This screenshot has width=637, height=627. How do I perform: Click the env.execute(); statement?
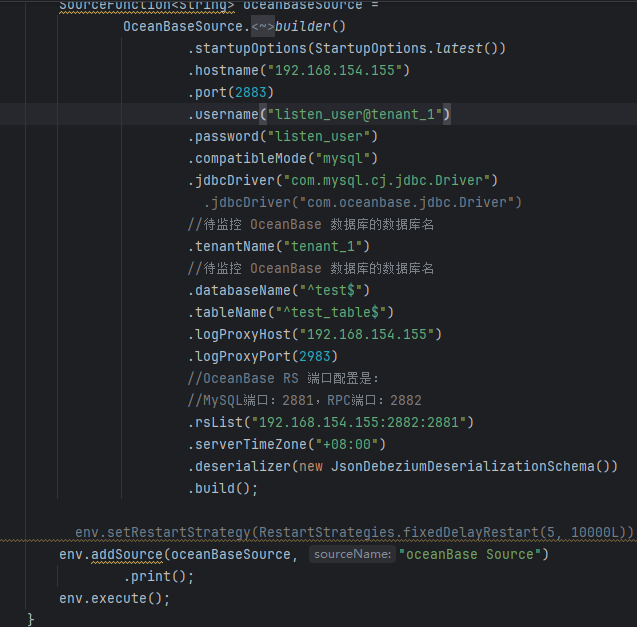[x=115, y=598]
